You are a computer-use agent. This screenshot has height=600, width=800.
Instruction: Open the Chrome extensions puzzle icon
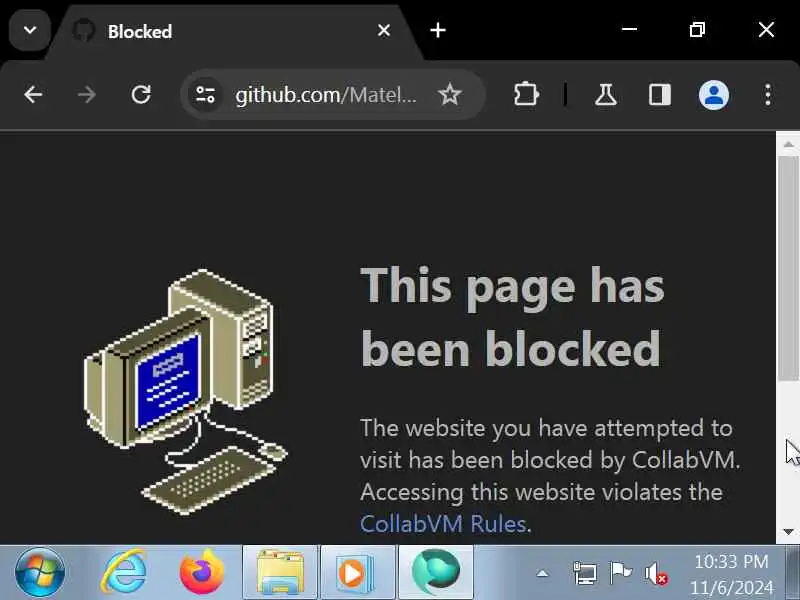pyautogui.click(x=526, y=95)
